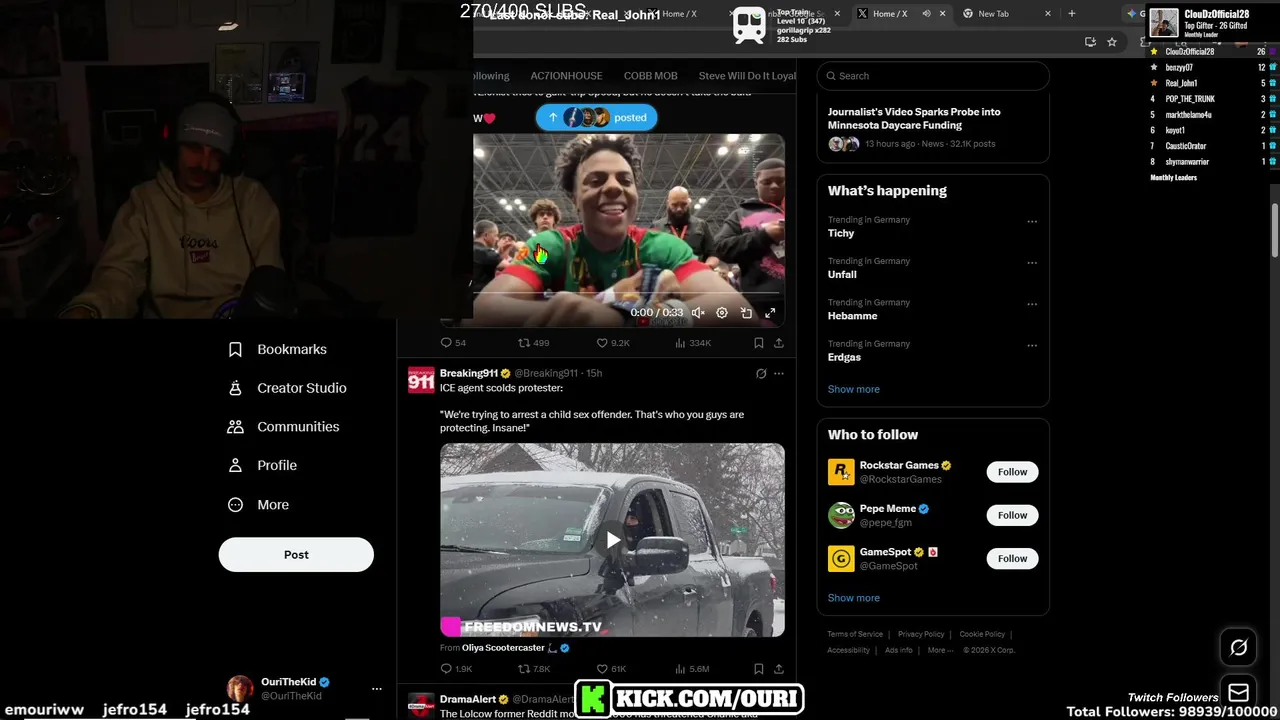This screenshot has height=720, width=1280.
Task: Open Erdgas trend options menu
Action: [x=1032, y=346]
